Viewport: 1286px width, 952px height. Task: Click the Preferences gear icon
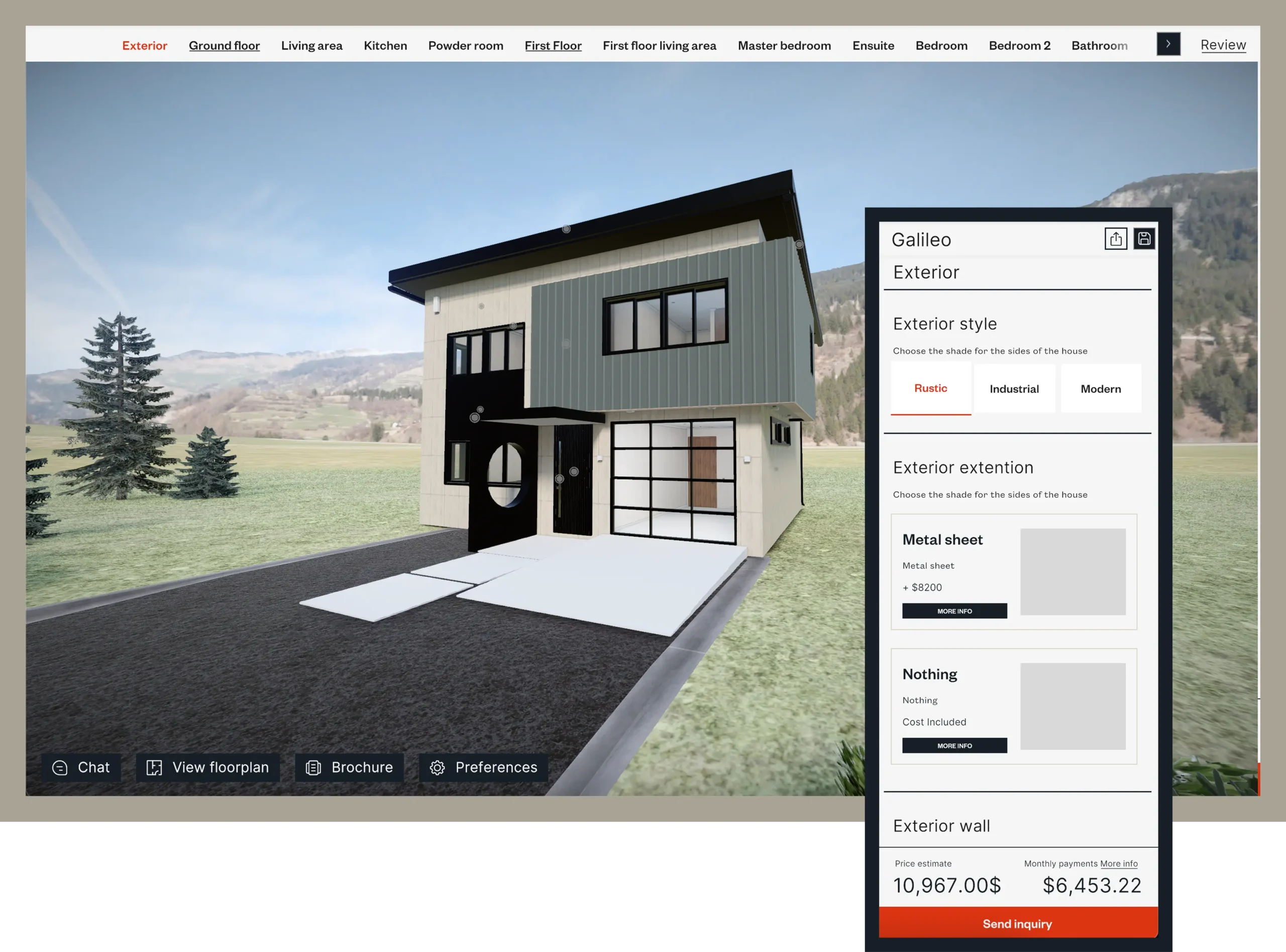(438, 768)
